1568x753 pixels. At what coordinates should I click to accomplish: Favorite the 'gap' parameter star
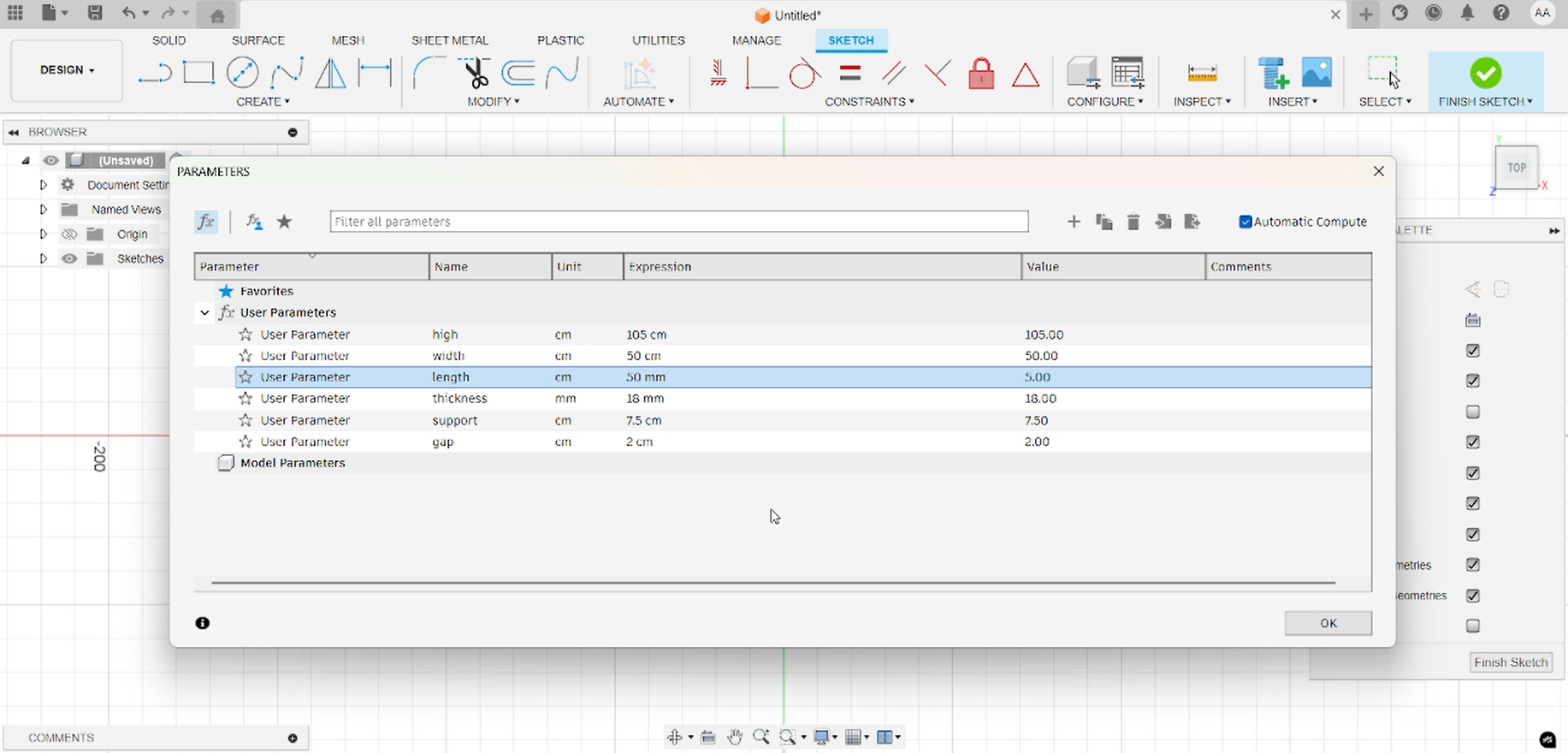click(246, 442)
